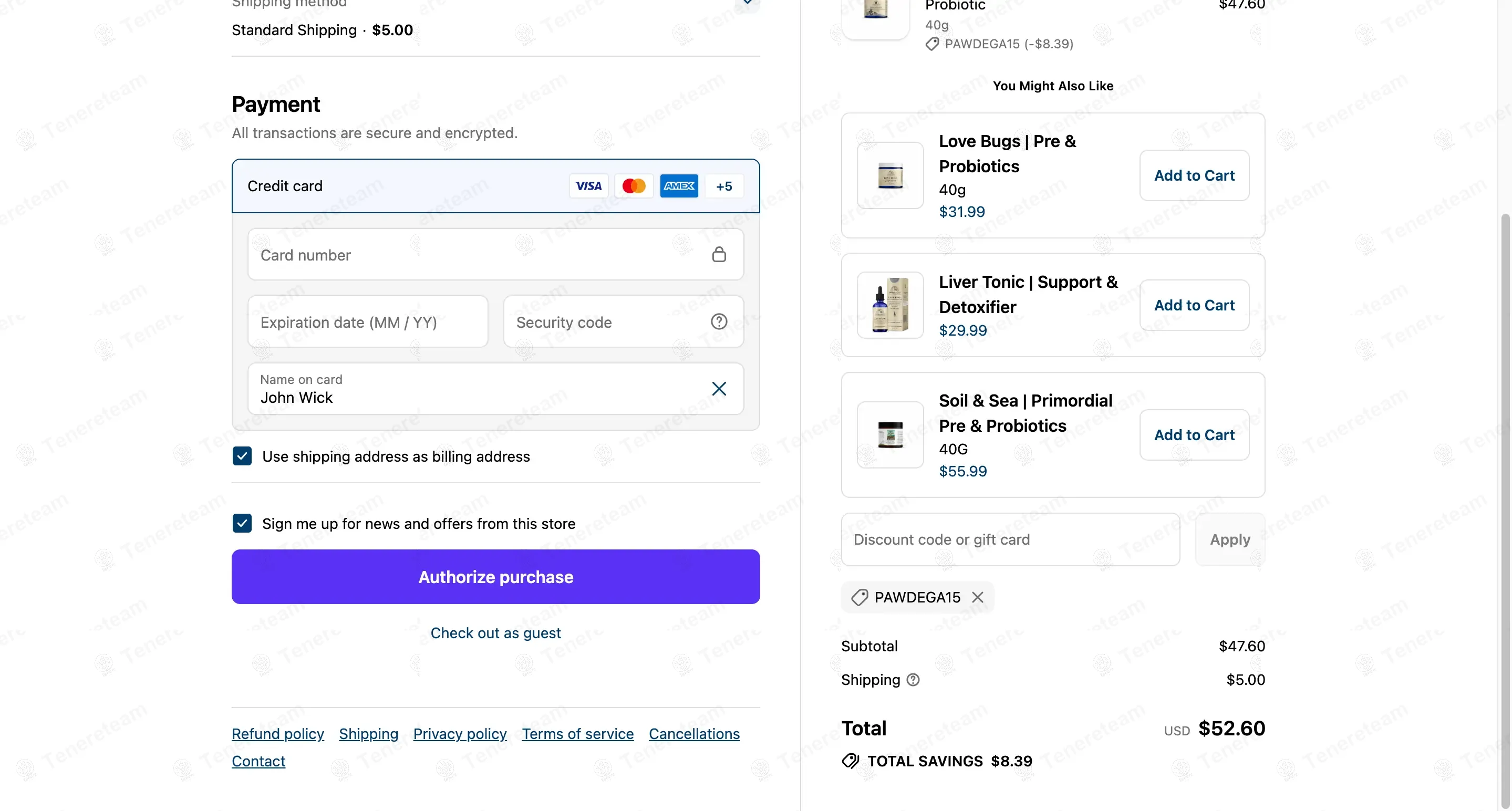Click Check out as guest link
Screen dimensions: 1512x811
point(496,633)
